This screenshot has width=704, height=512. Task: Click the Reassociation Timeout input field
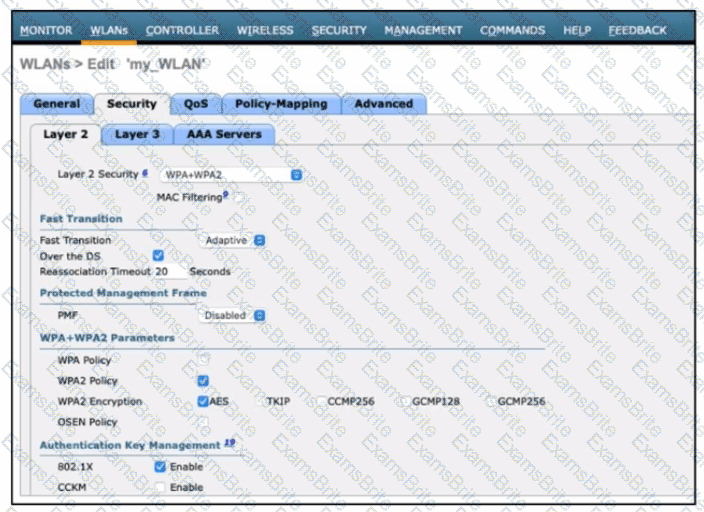170,271
